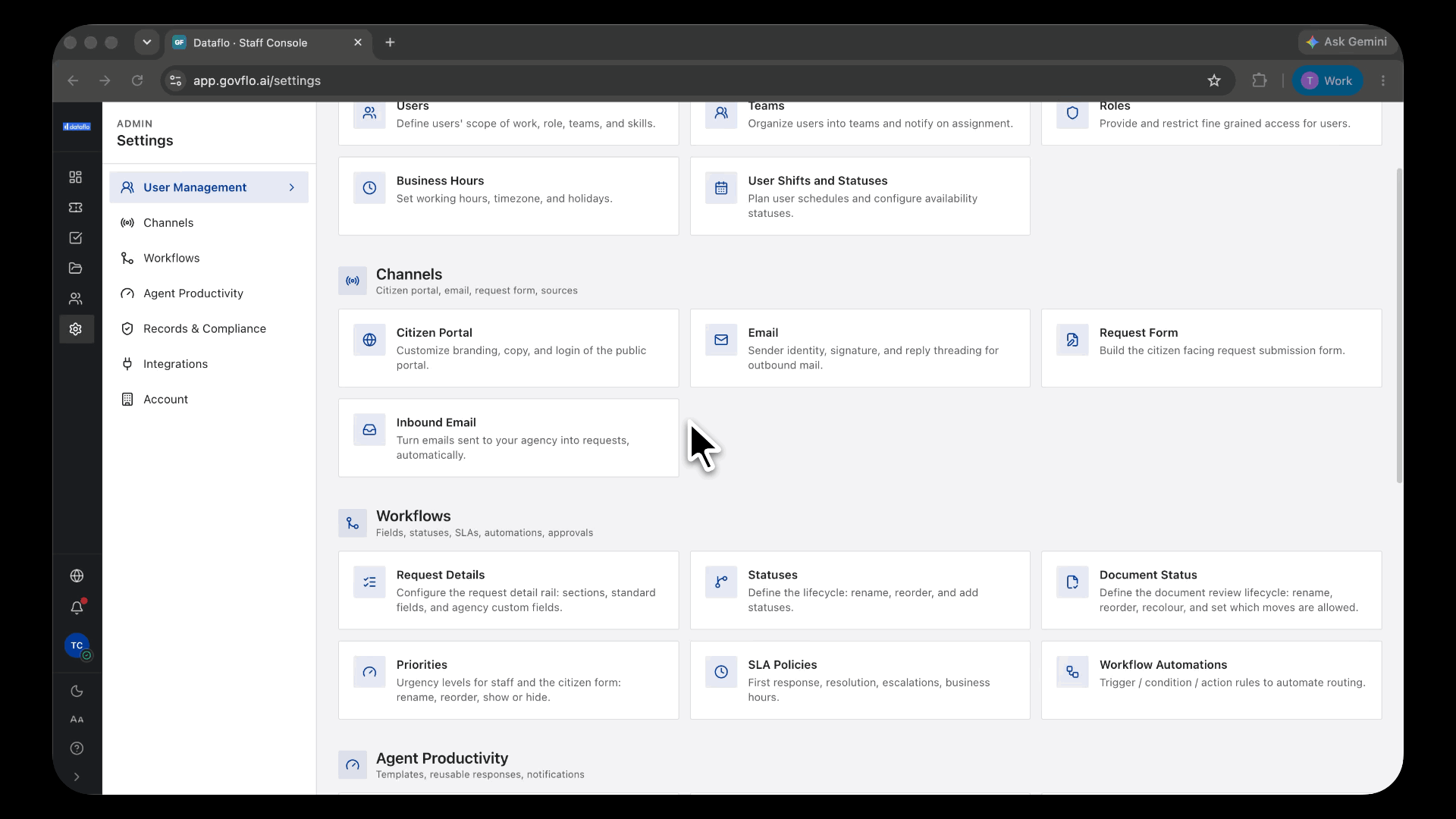Image resolution: width=1456 pixels, height=819 pixels.
Task: Click the Email envelope icon
Action: click(721, 340)
